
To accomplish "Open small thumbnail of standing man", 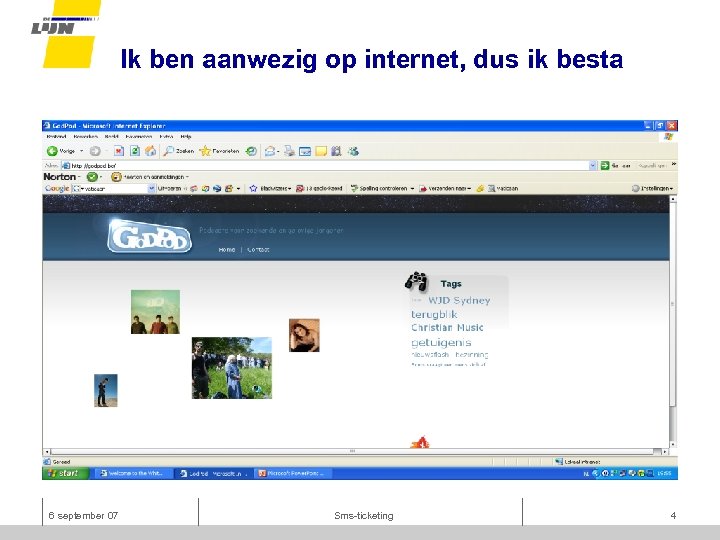I will 106,390.
